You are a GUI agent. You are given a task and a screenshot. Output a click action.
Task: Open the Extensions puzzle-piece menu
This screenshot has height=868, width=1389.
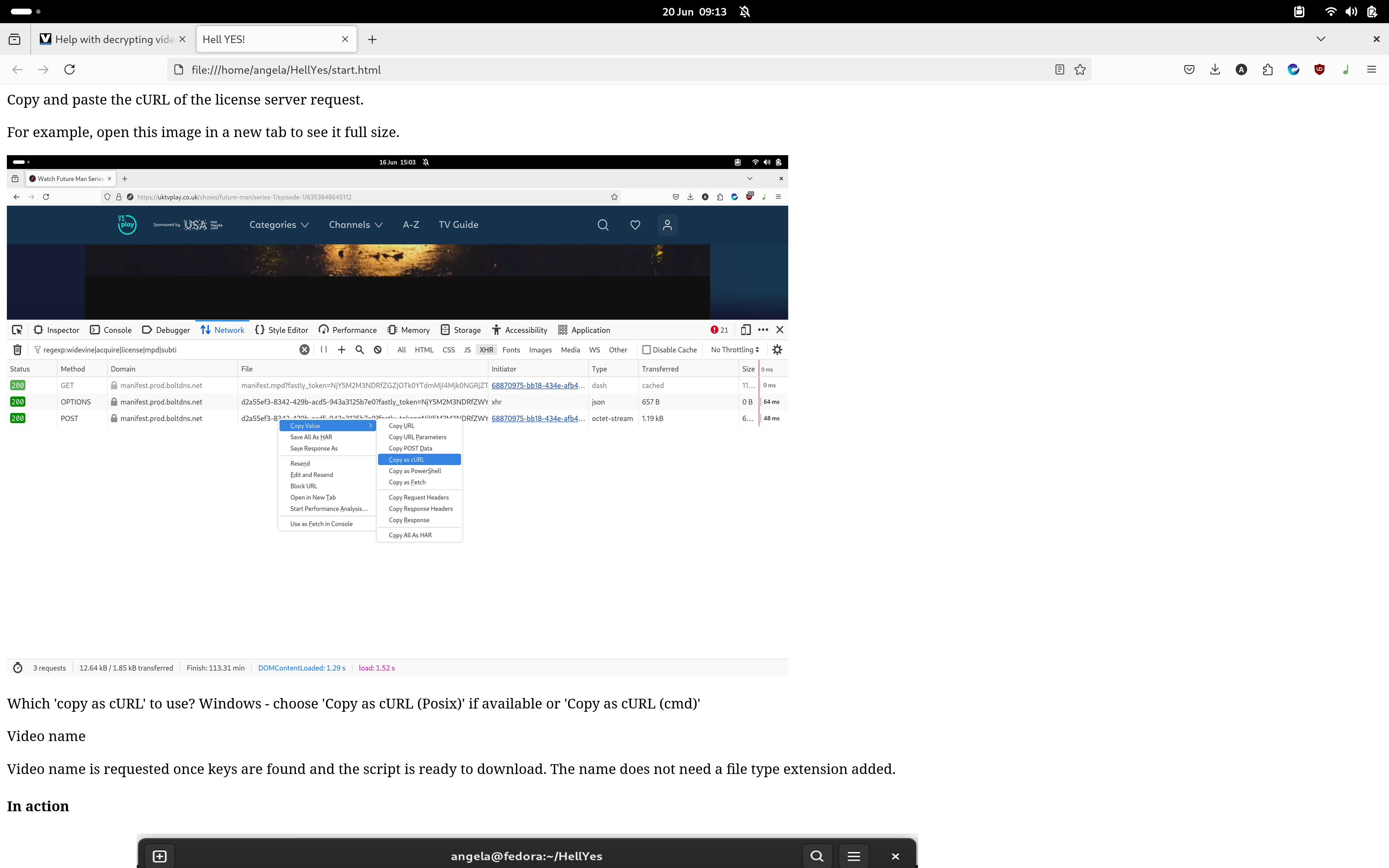click(1267, 69)
